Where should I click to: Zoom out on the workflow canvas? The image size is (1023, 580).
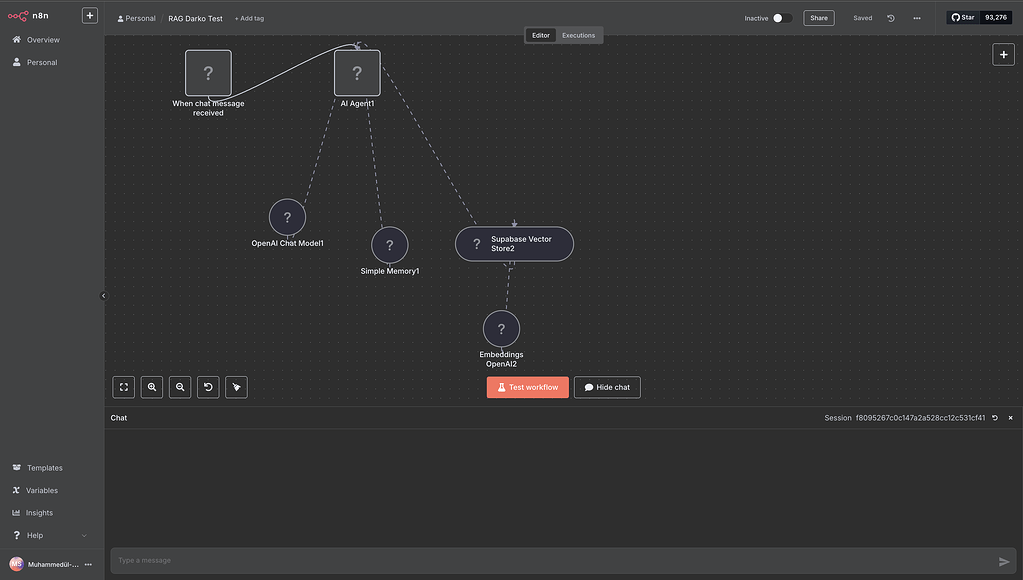coord(180,387)
